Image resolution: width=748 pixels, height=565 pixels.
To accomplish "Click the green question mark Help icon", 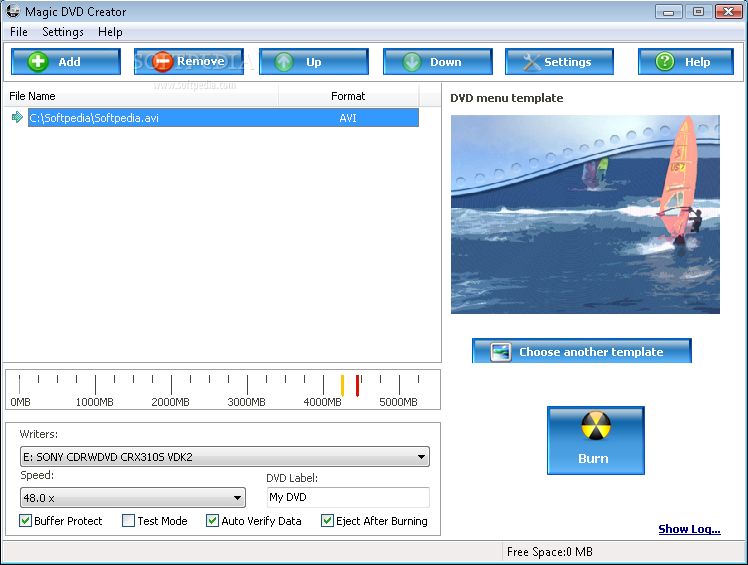I will (x=665, y=62).
